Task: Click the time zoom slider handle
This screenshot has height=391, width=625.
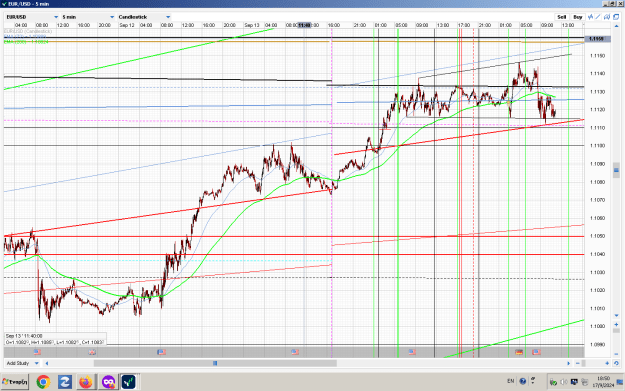Action: (584, 363)
